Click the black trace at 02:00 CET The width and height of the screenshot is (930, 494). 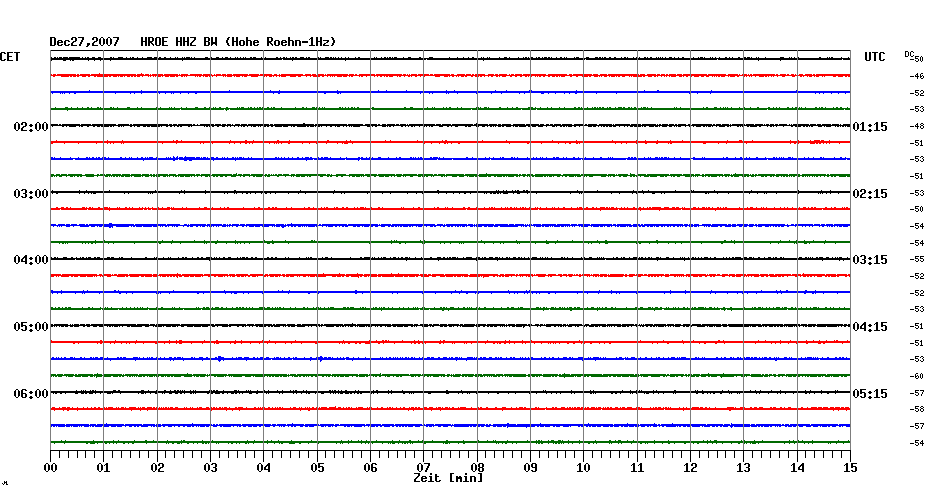[x=450, y=126]
